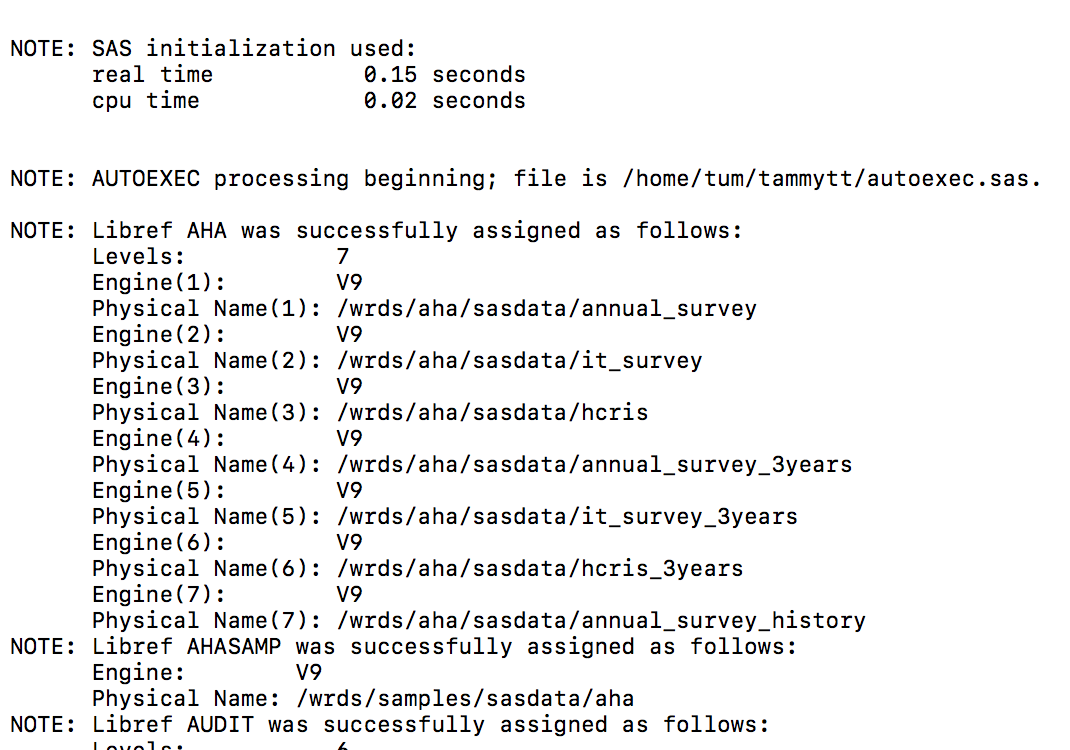Click the /wrds/aha/sasdata/it_survey path
Viewport: 1070px width, 750px height.
coord(519,361)
